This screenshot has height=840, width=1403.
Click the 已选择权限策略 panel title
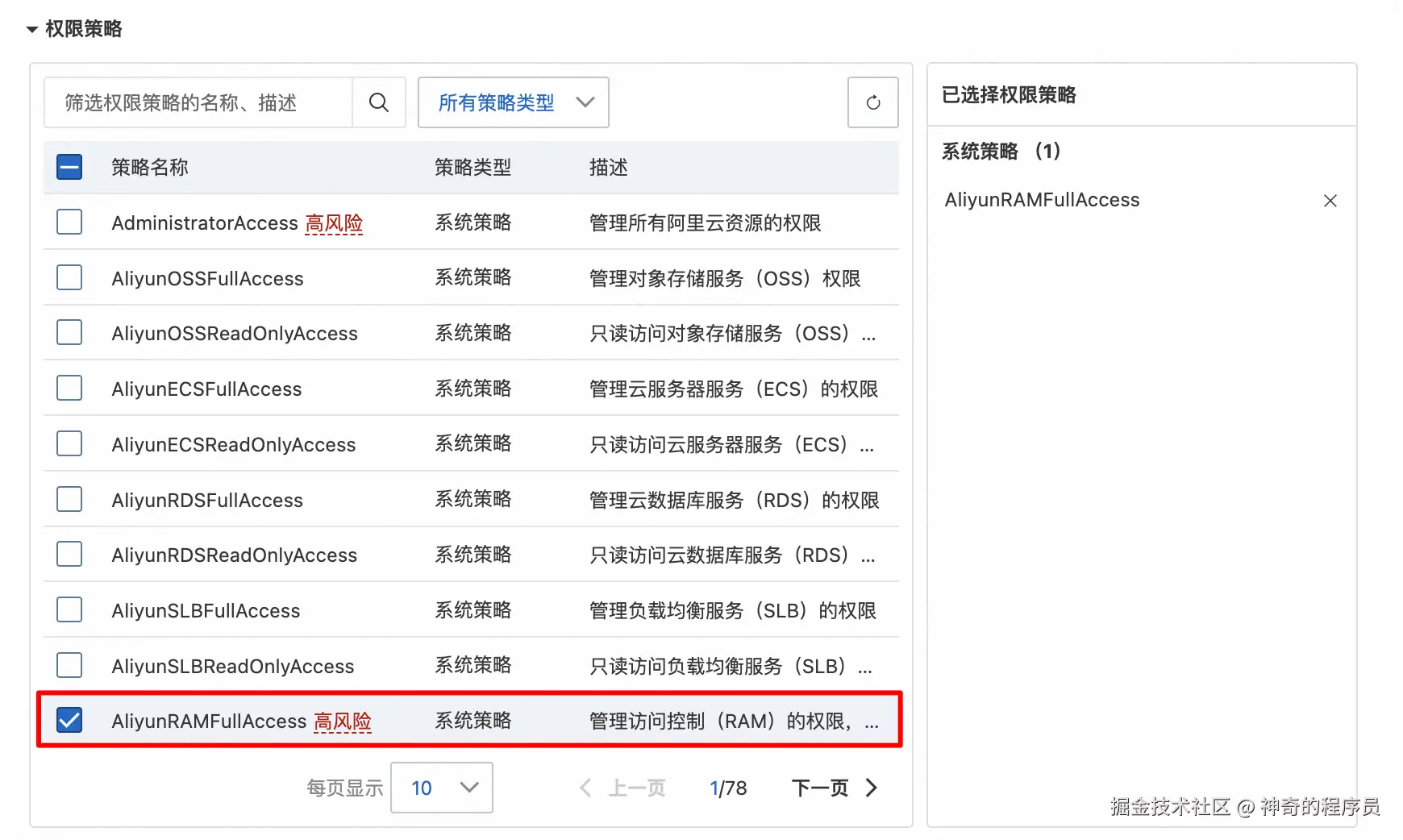tap(1010, 95)
